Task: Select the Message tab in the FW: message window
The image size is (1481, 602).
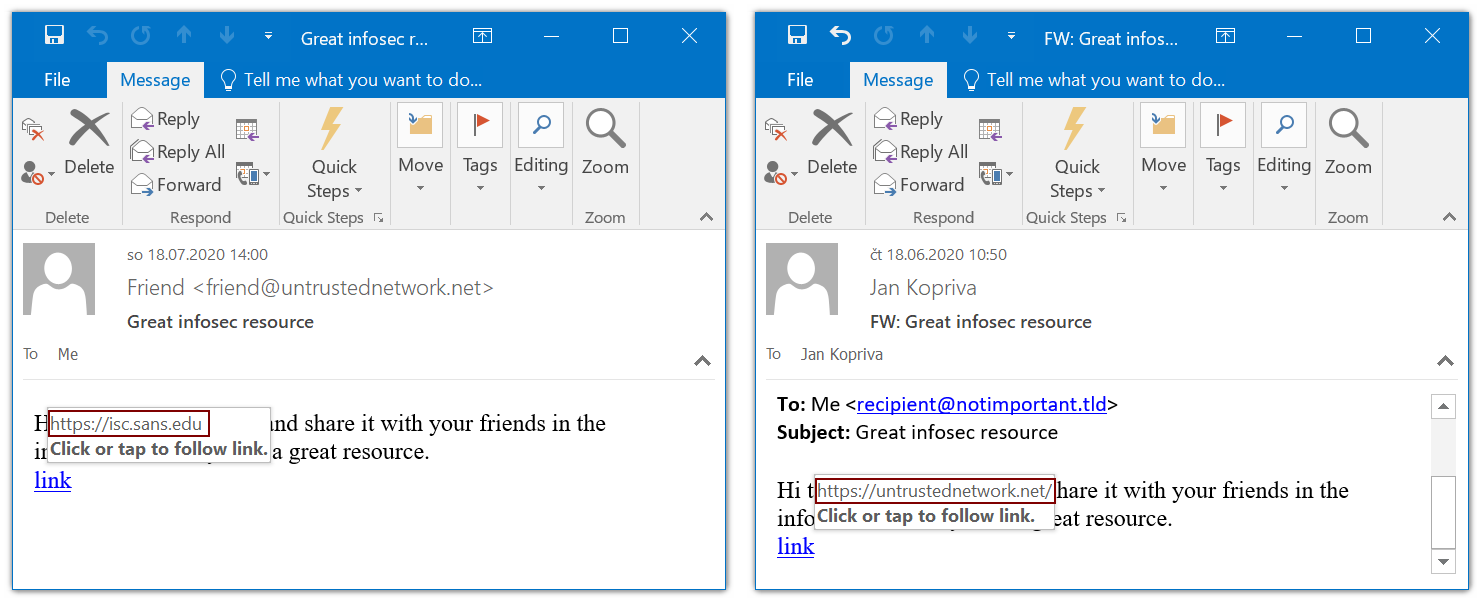Action: click(x=898, y=80)
